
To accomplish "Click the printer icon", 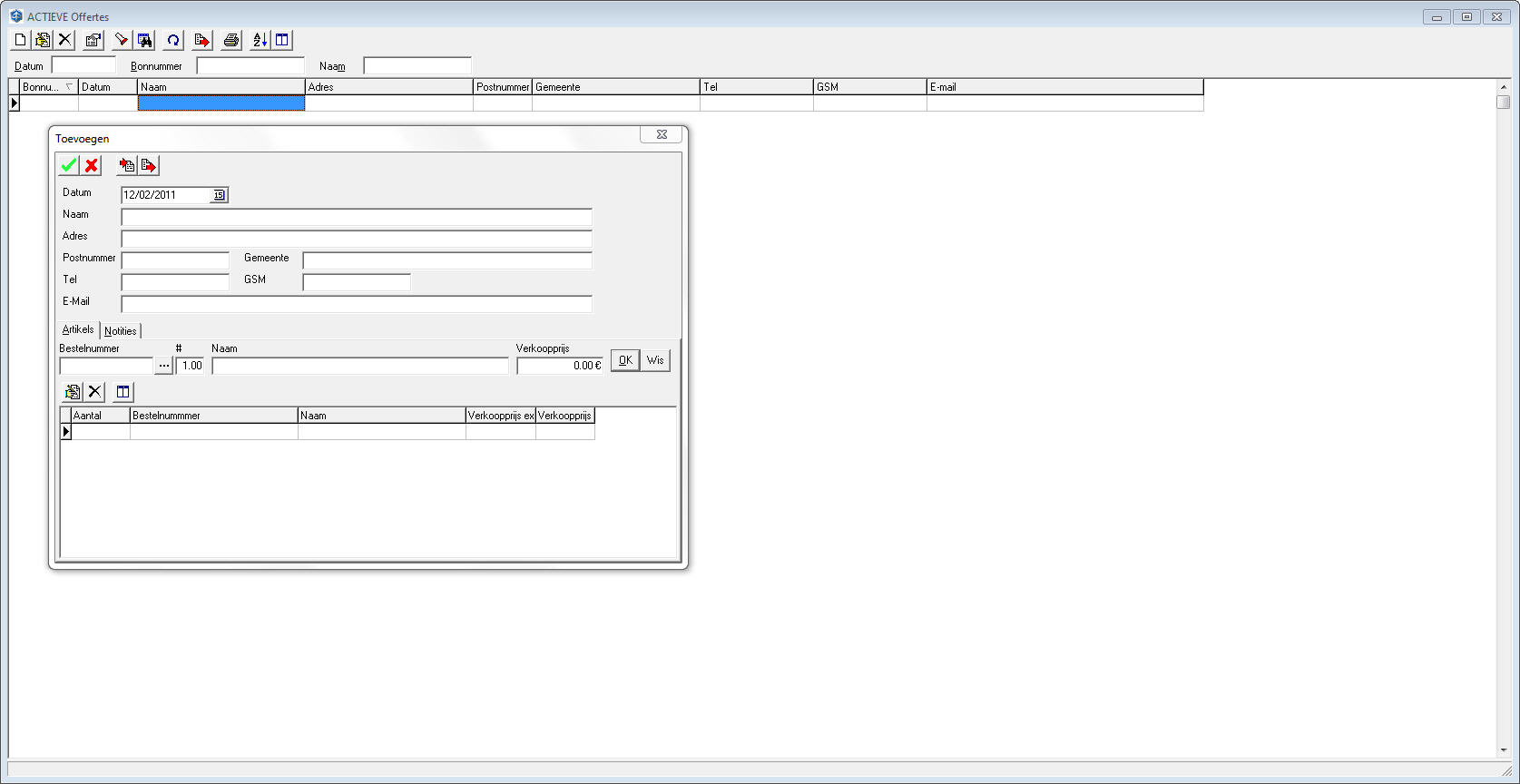I will click(x=230, y=40).
